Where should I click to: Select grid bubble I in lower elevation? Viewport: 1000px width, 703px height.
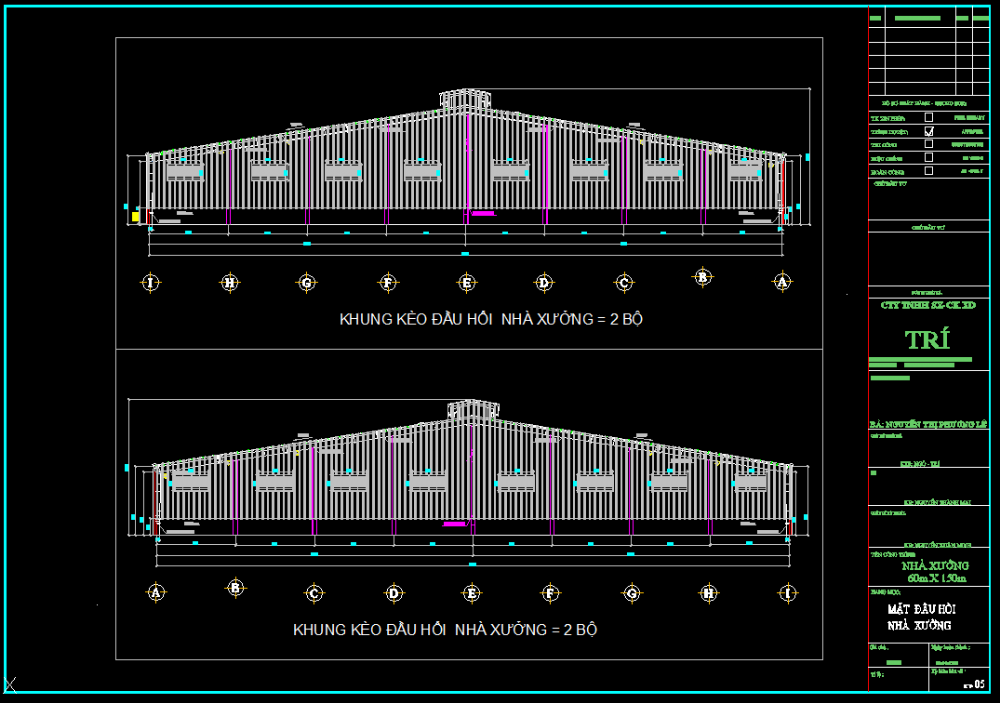tap(788, 594)
